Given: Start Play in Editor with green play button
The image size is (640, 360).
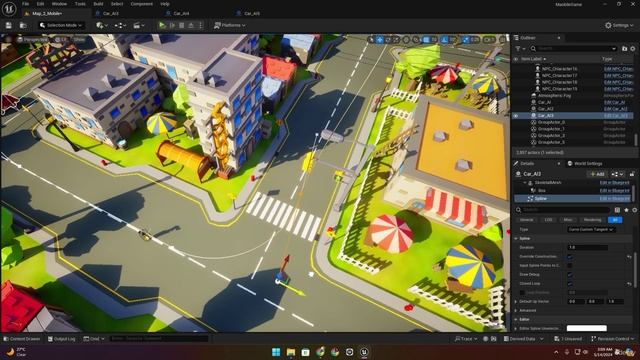Looking at the screenshot, I should pyautogui.click(x=162, y=25).
